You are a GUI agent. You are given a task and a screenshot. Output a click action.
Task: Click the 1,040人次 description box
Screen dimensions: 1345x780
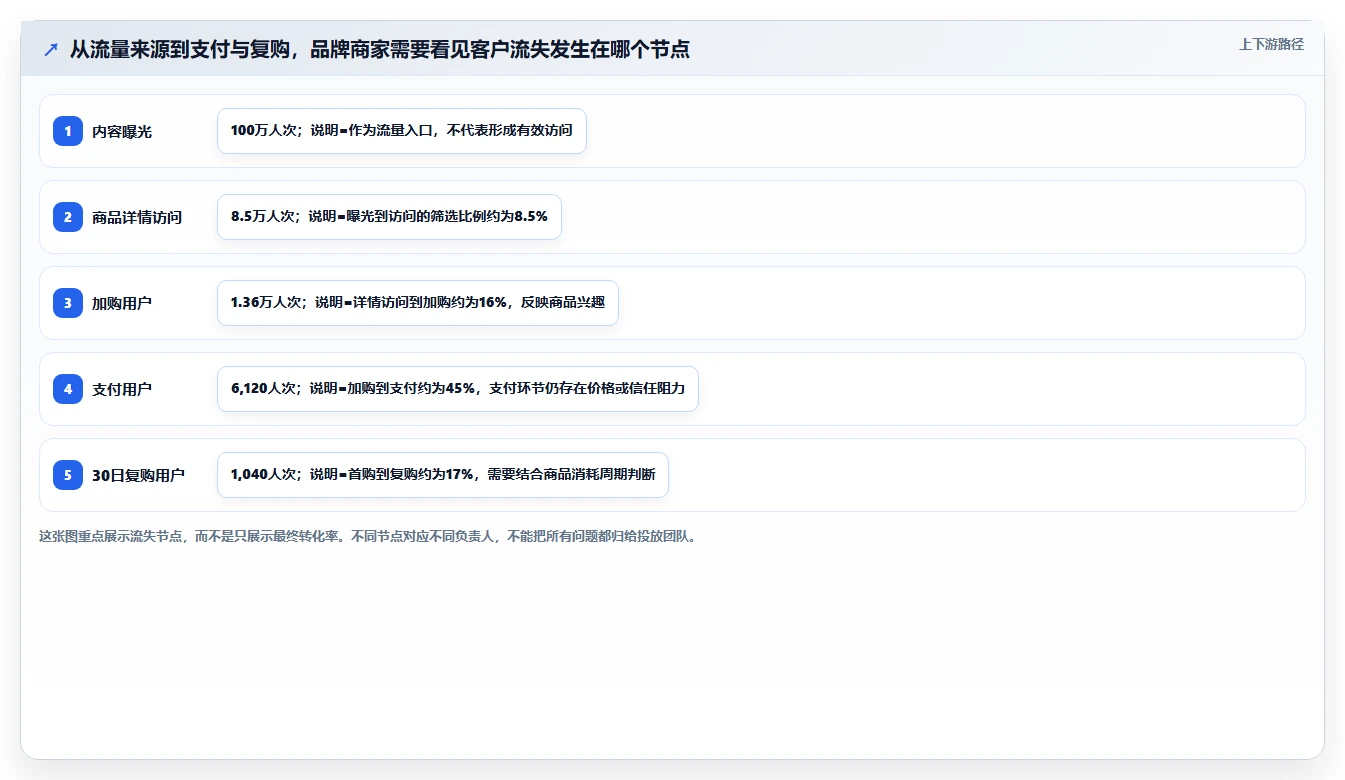(443, 475)
